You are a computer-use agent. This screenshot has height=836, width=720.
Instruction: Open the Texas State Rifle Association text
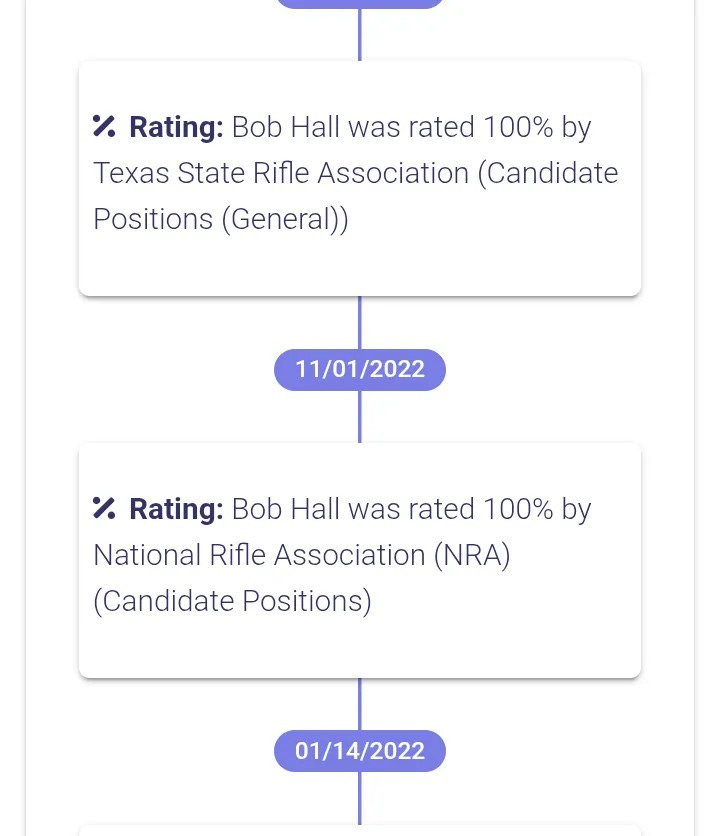pos(281,173)
